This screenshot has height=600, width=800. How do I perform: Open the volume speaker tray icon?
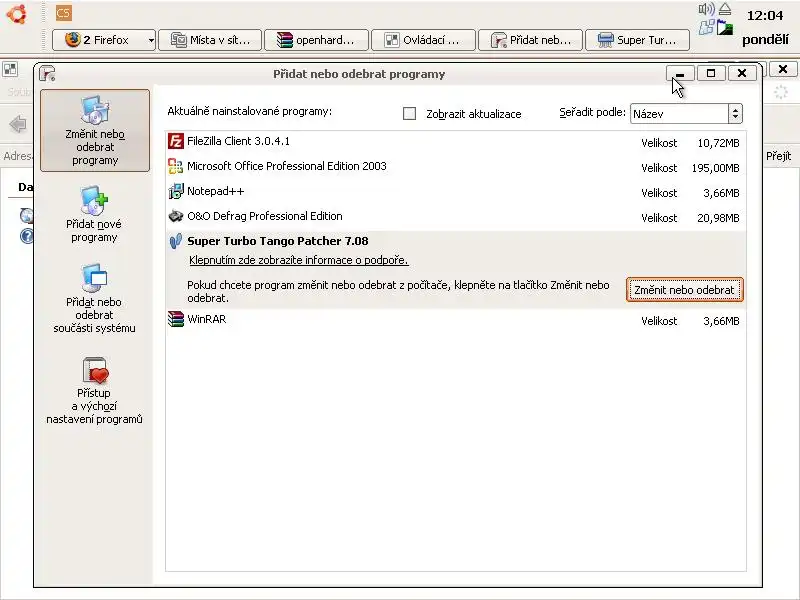pyautogui.click(x=707, y=9)
